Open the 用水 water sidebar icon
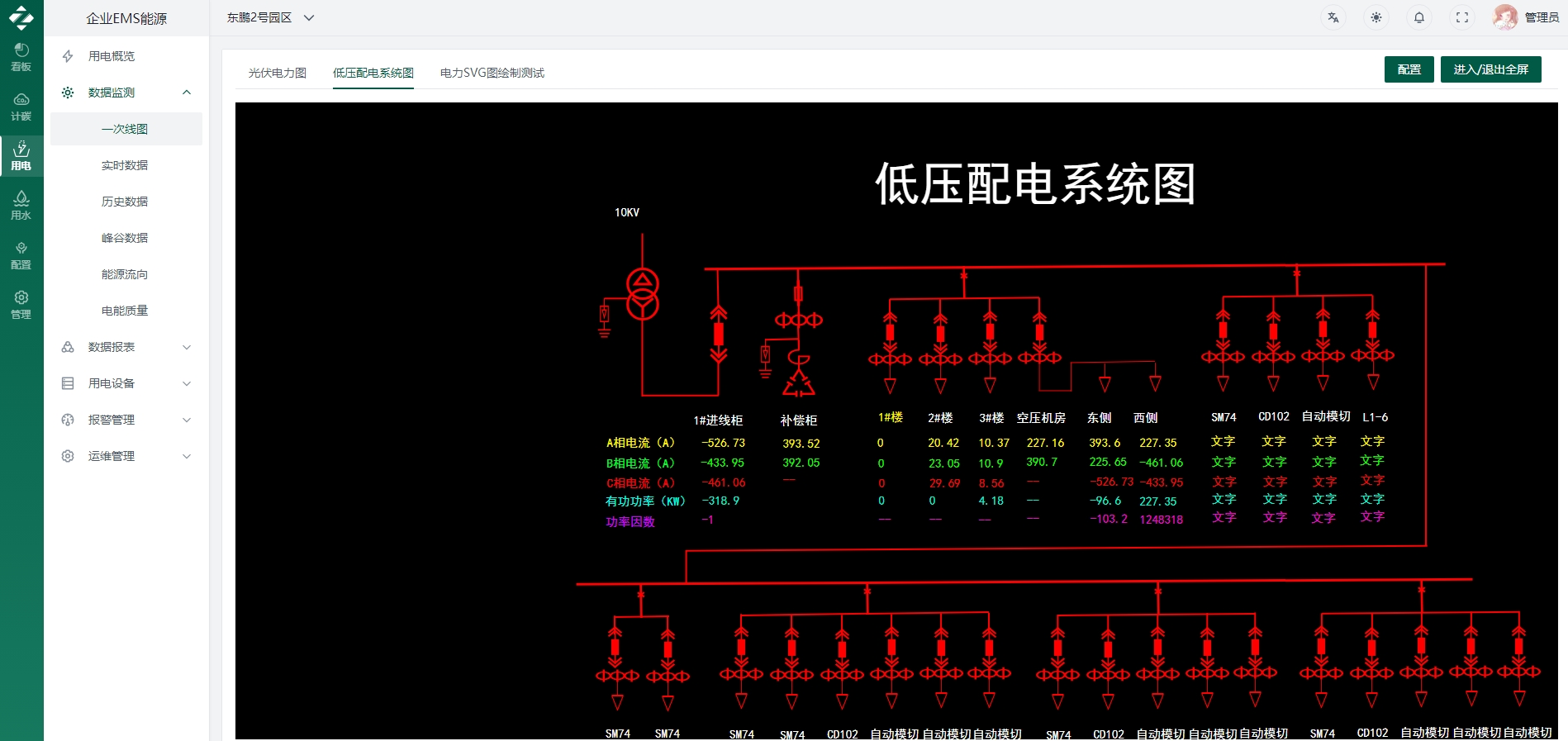1568x741 pixels. [21, 206]
